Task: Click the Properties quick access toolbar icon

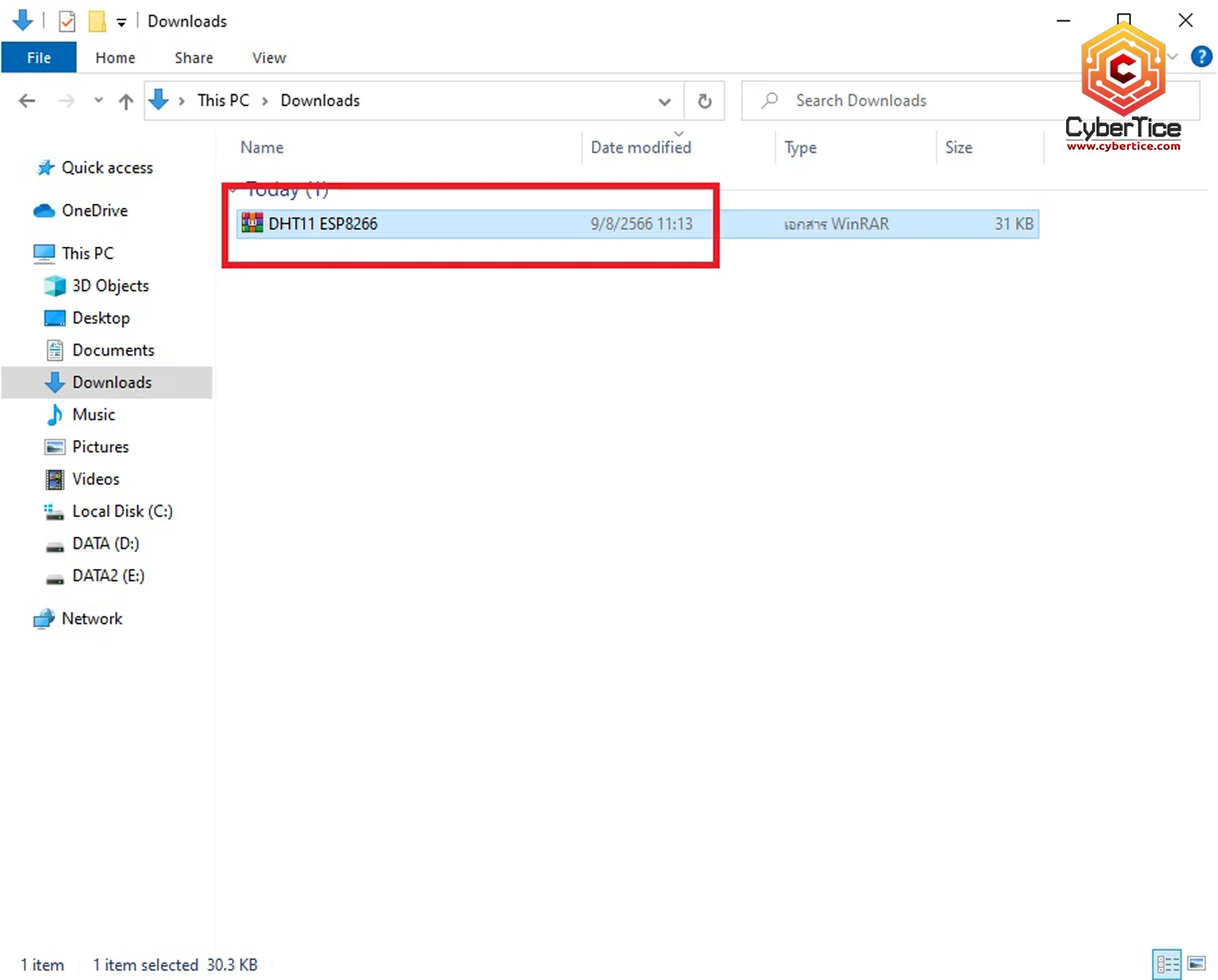Action: click(x=67, y=21)
